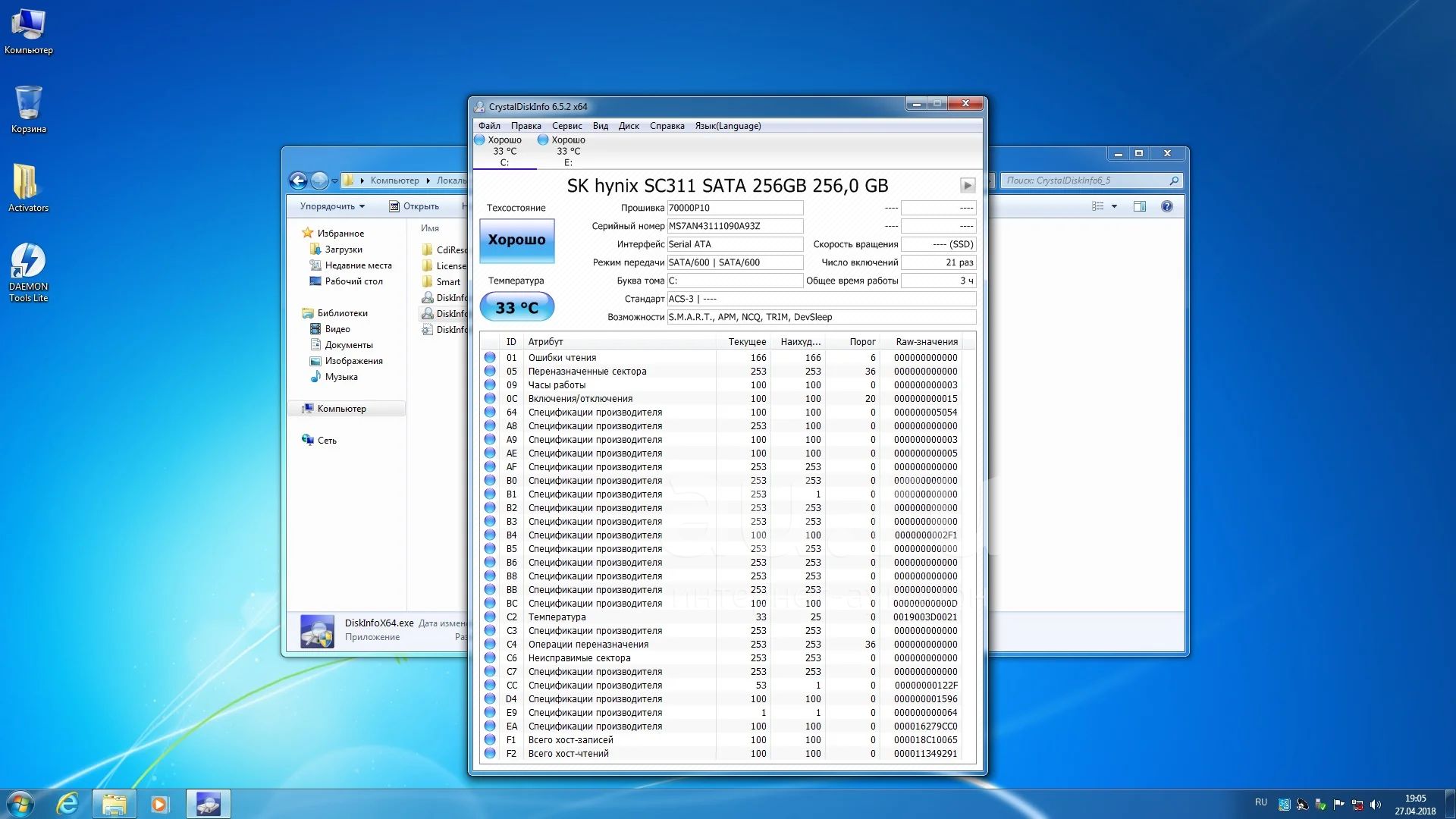Click the volume speaker tray icon
This screenshot has width=1456, height=819.
(x=1376, y=805)
